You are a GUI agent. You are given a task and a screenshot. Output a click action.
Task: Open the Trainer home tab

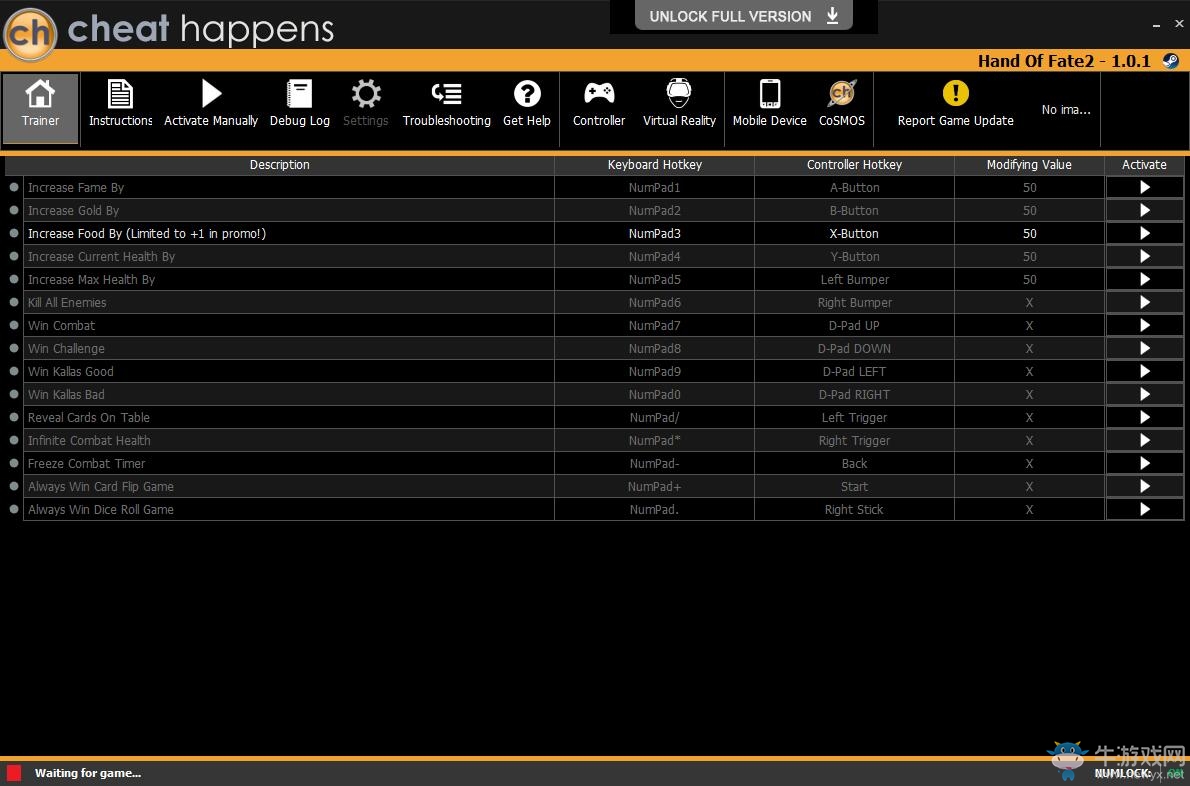click(x=40, y=108)
